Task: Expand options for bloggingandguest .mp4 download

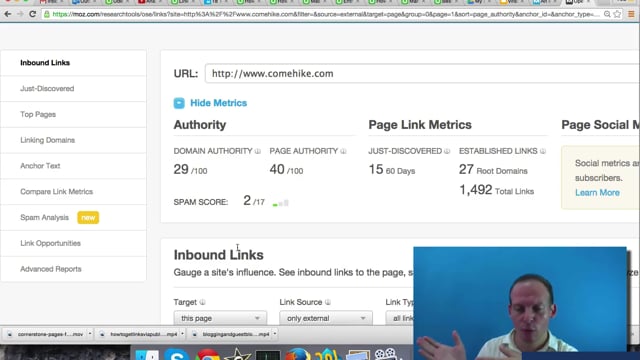Action: tap(275, 334)
